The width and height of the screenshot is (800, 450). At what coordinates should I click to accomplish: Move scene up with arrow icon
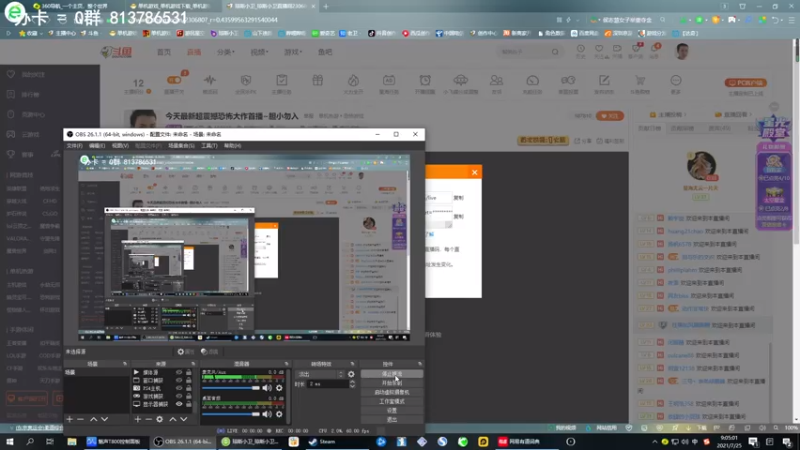tap(93, 419)
